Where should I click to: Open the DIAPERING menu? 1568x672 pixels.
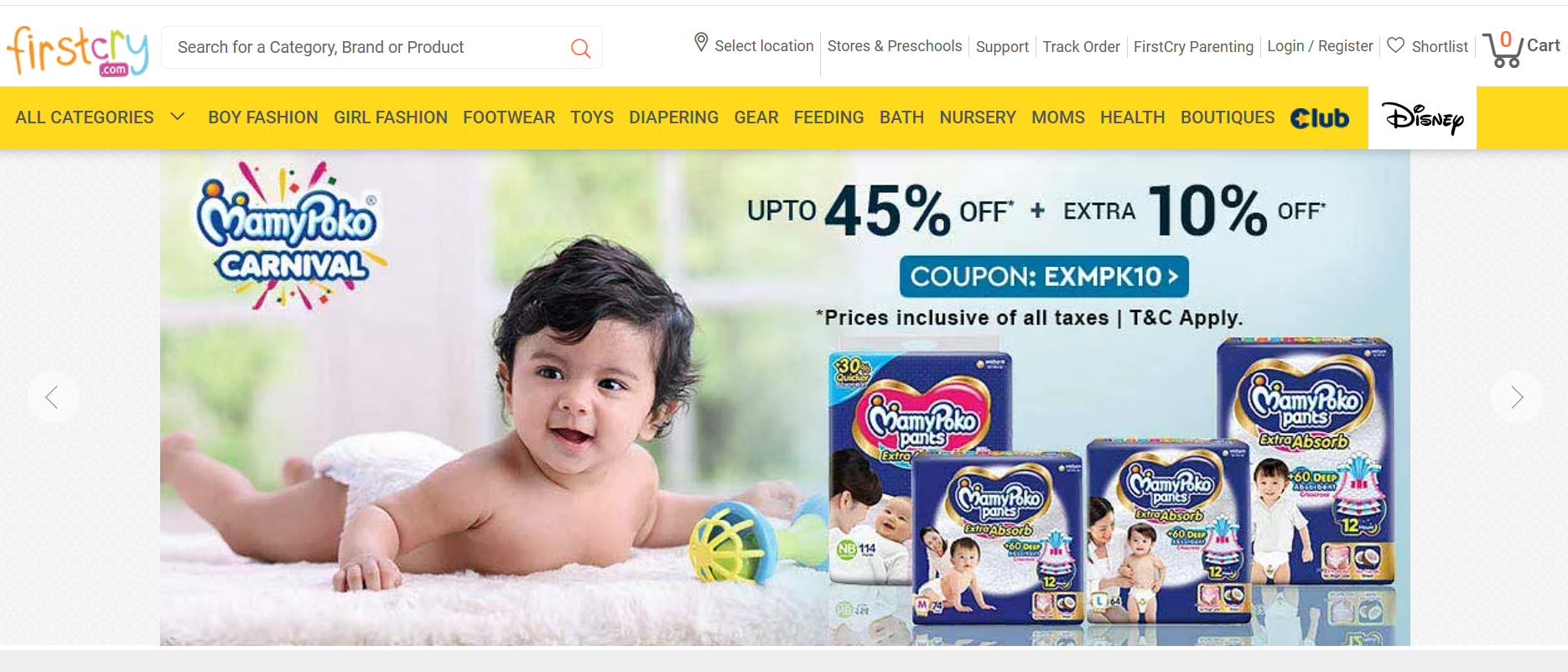pyautogui.click(x=673, y=117)
